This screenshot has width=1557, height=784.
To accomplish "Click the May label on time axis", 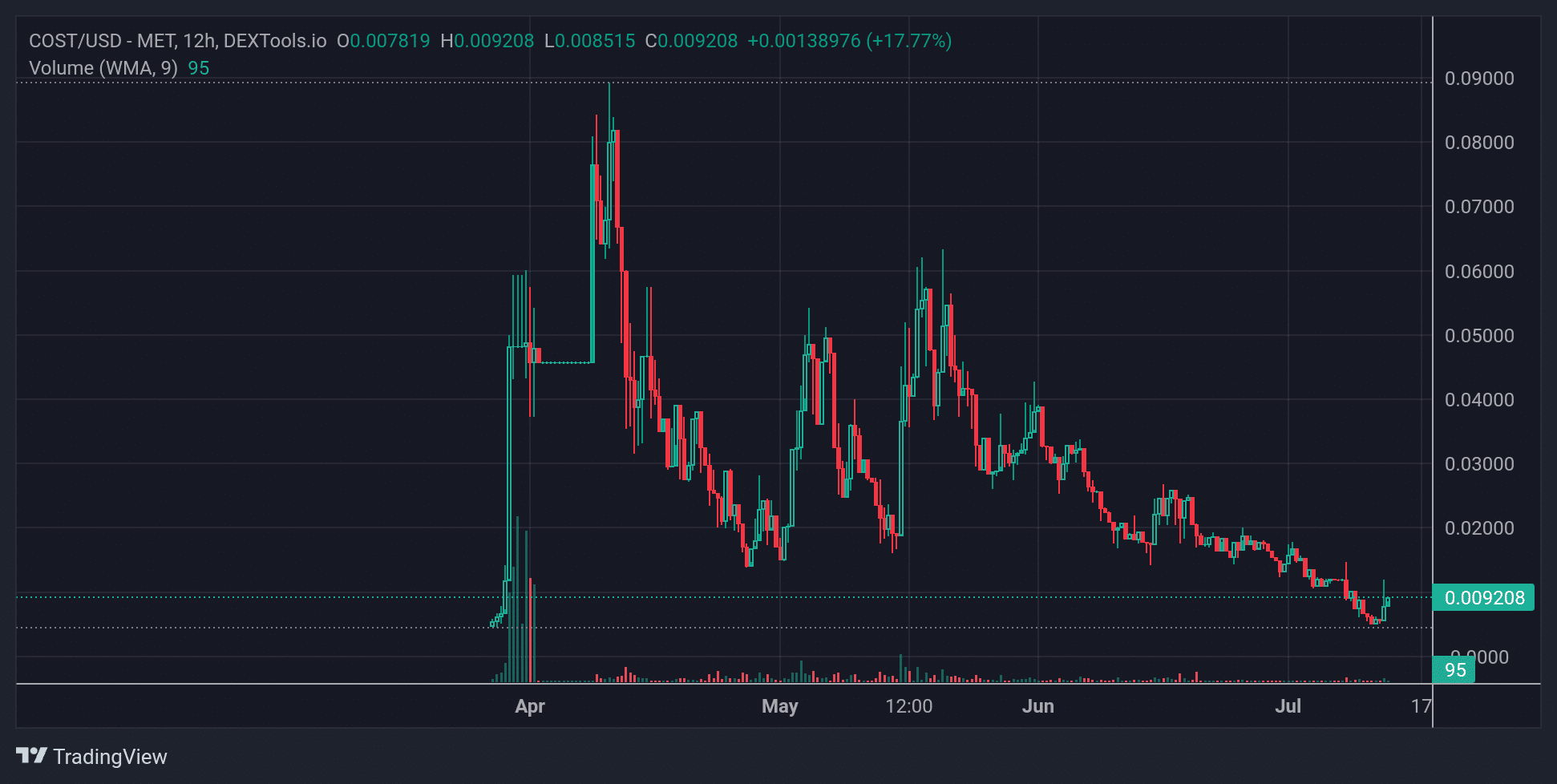I will click(780, 706).
